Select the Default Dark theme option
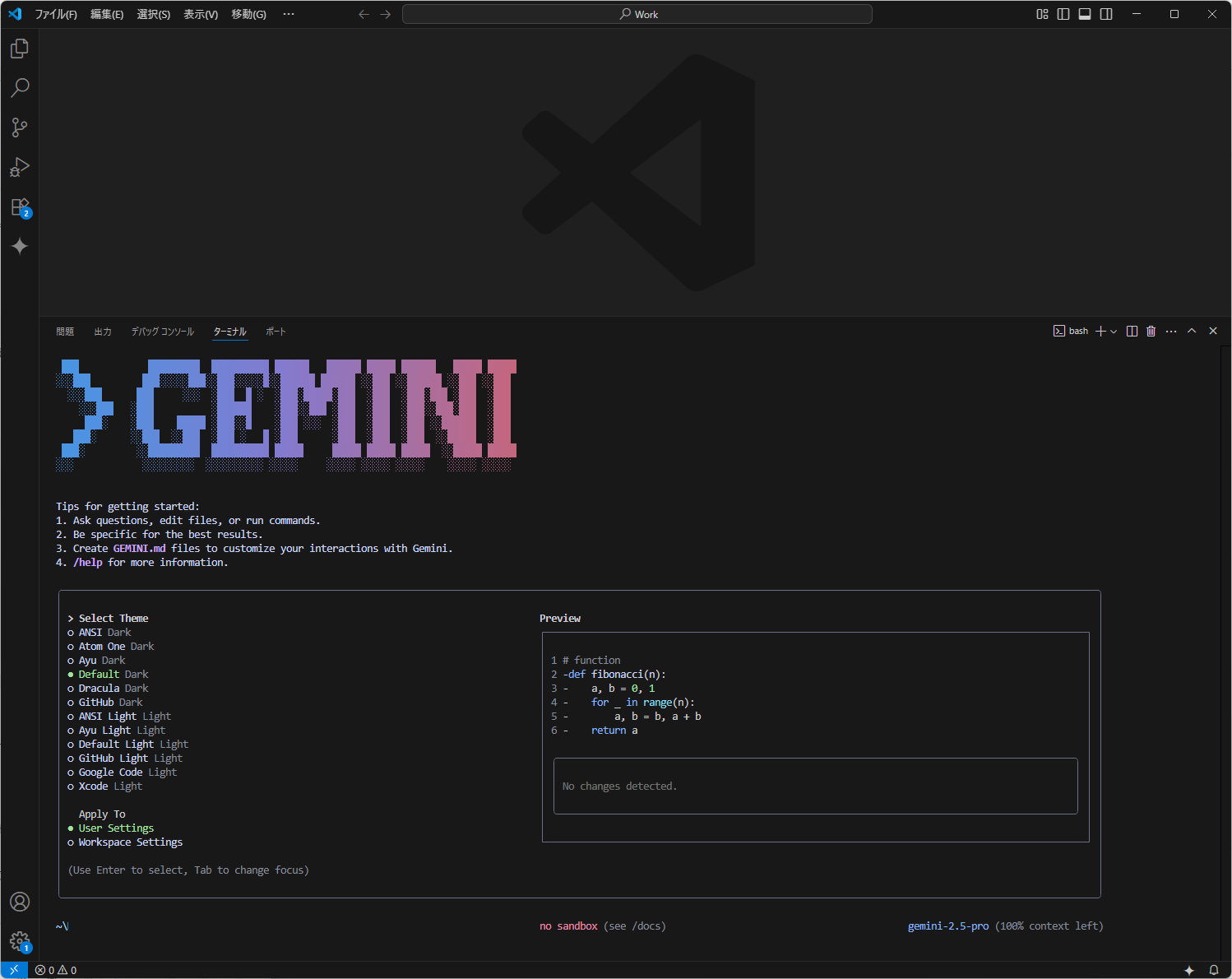 (x=108, y=675)
